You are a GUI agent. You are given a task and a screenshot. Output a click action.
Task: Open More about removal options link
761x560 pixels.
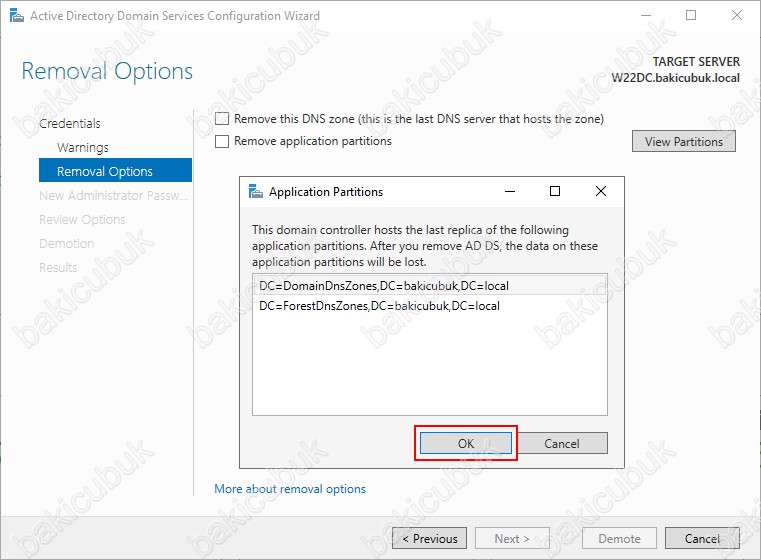coord(290,489)
